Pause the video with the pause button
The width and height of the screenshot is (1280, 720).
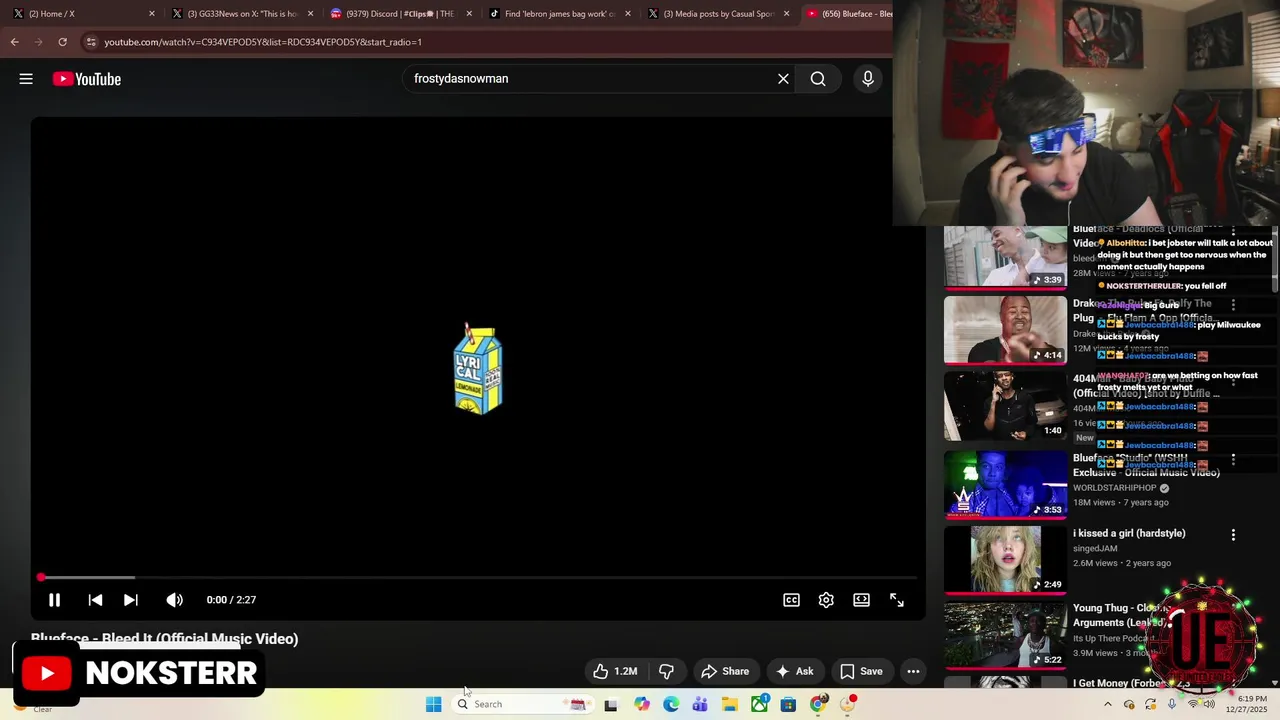click(54, 600)
